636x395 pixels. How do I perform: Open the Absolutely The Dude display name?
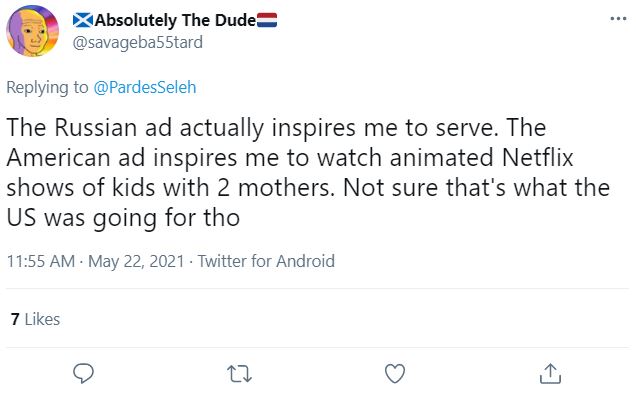tap(175, 20)
